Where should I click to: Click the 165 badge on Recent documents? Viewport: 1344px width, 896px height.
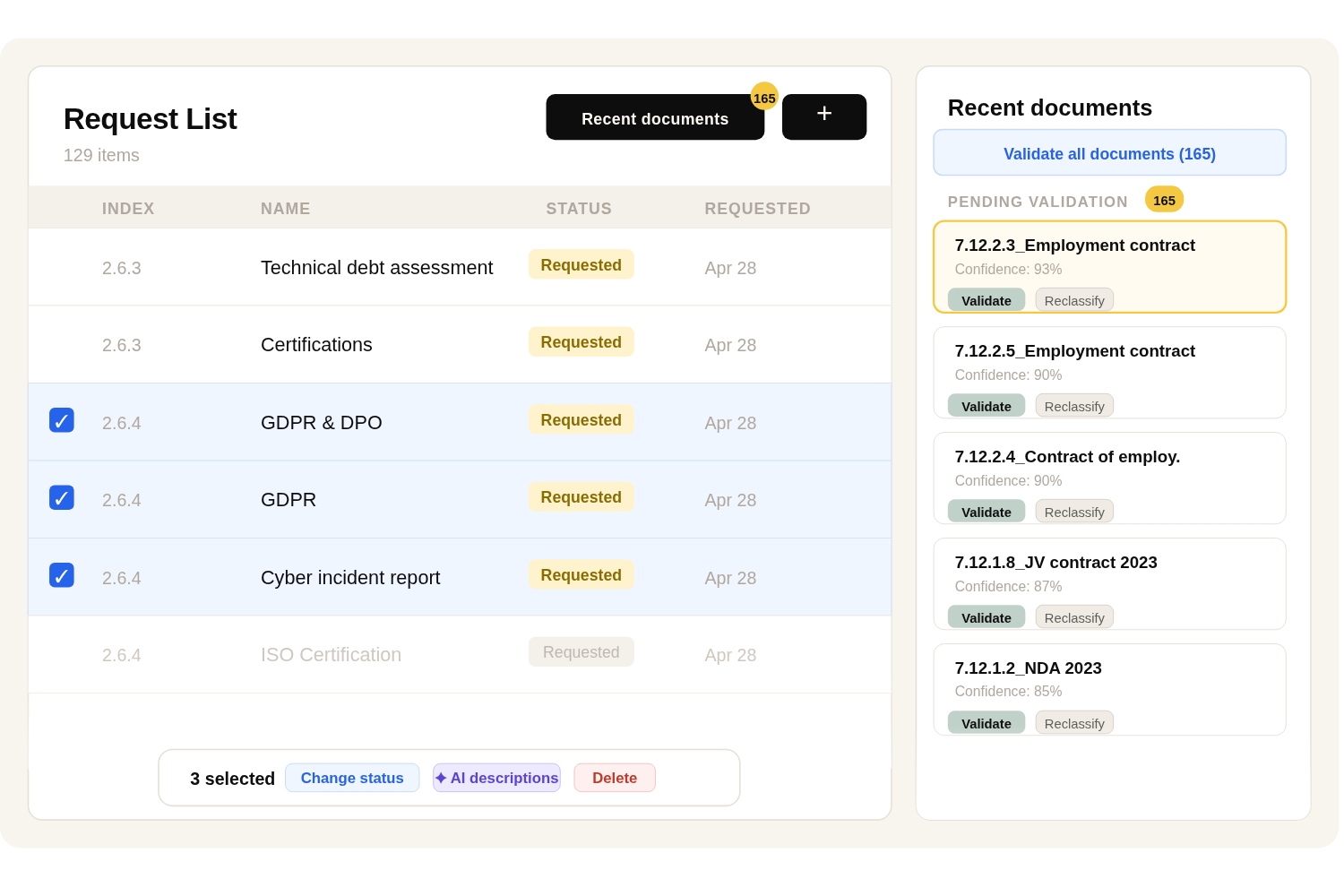coord(764,97)
